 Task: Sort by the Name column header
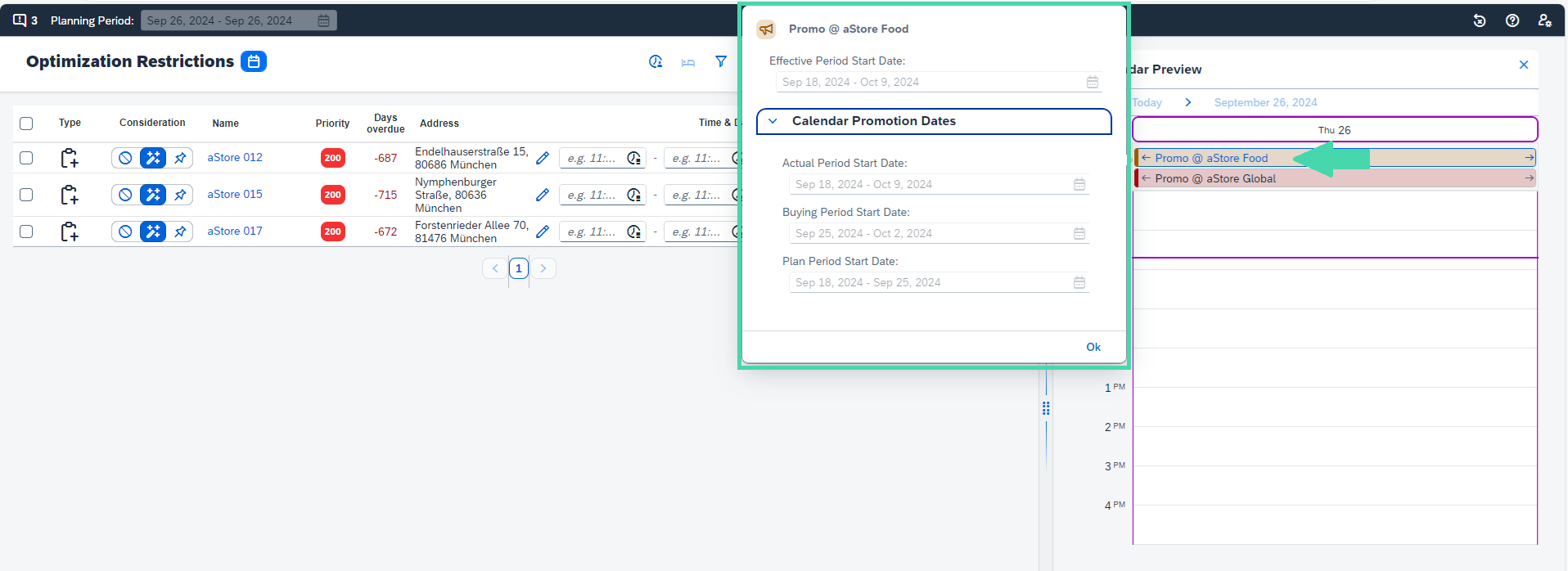225,124
